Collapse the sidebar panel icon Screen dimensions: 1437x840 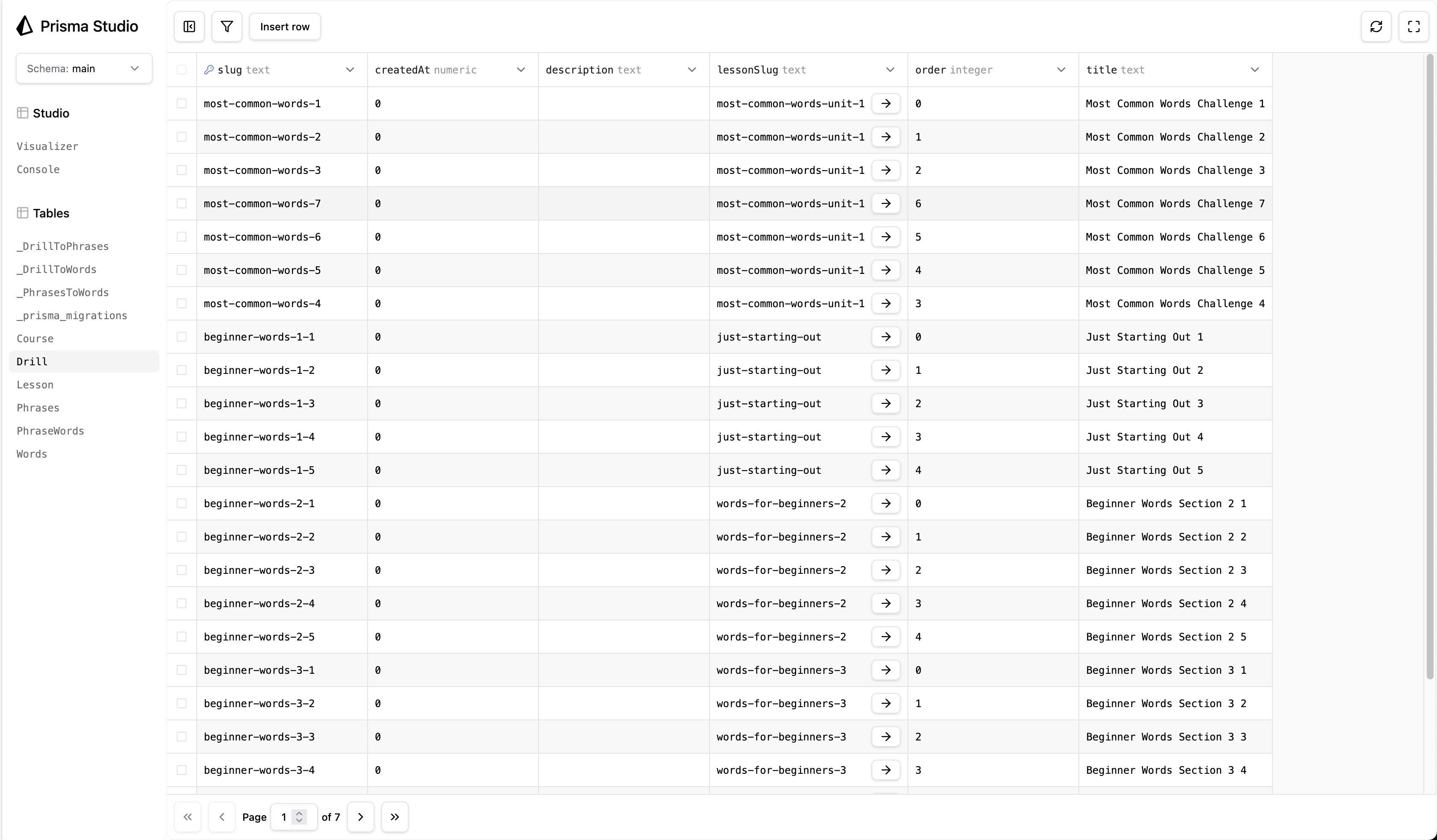pos(189,27)
